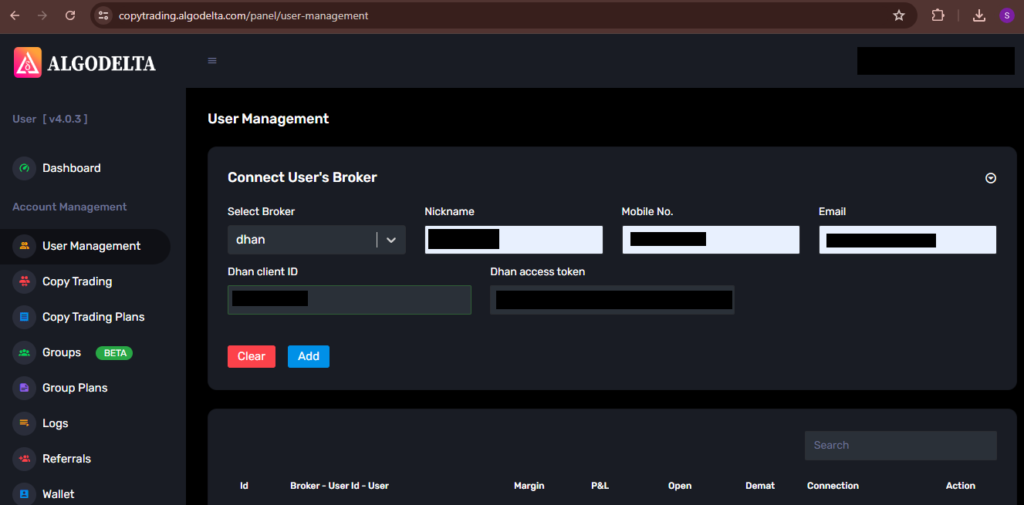Image resolution: width=1024 pixels, height=505 pixels.
Task: Click the Referrals sidebar icon
Action: click(x=24, y=459)
